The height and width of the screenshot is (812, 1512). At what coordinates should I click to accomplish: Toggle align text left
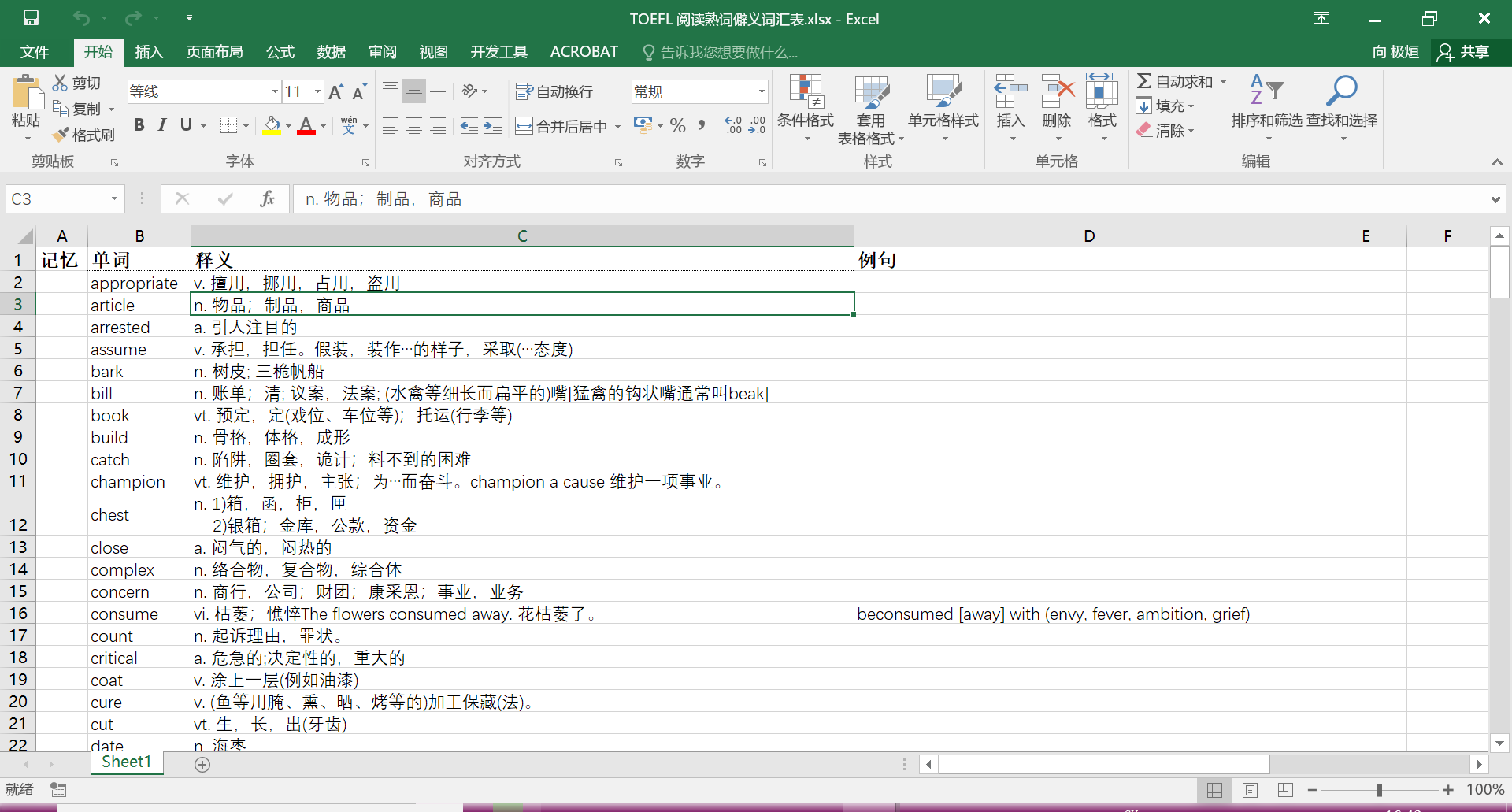(391, 125)
